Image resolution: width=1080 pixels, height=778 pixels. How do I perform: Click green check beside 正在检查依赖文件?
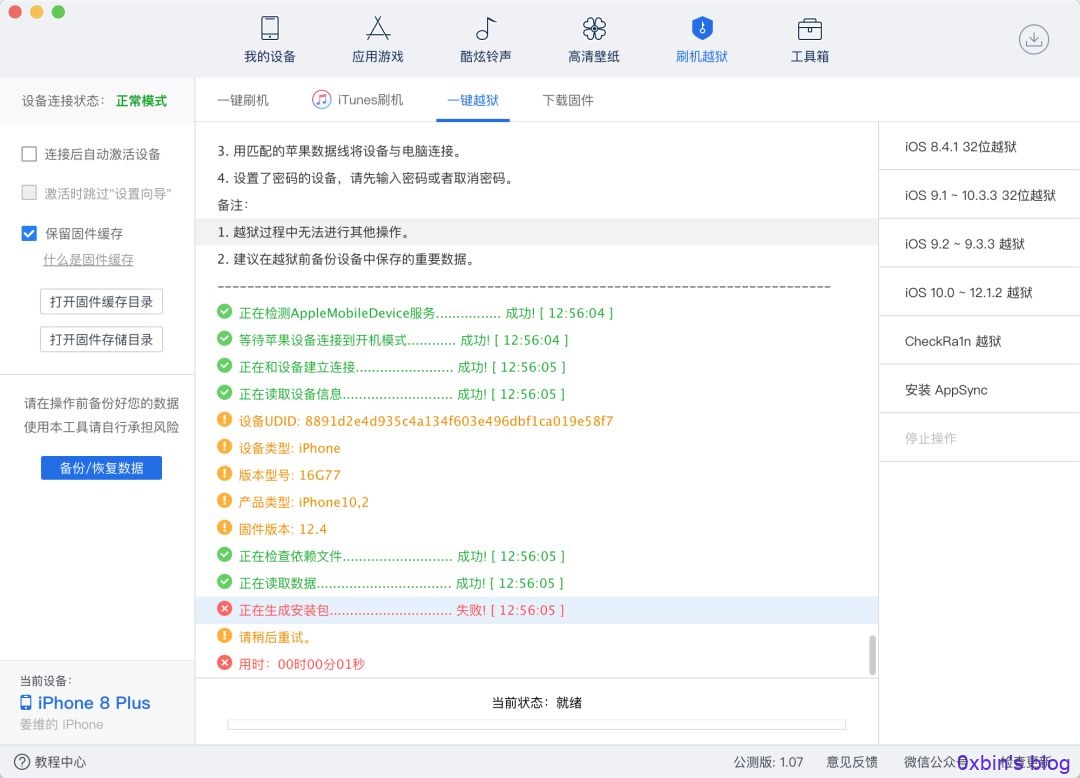pyautogui.click(x=225, y=555)
